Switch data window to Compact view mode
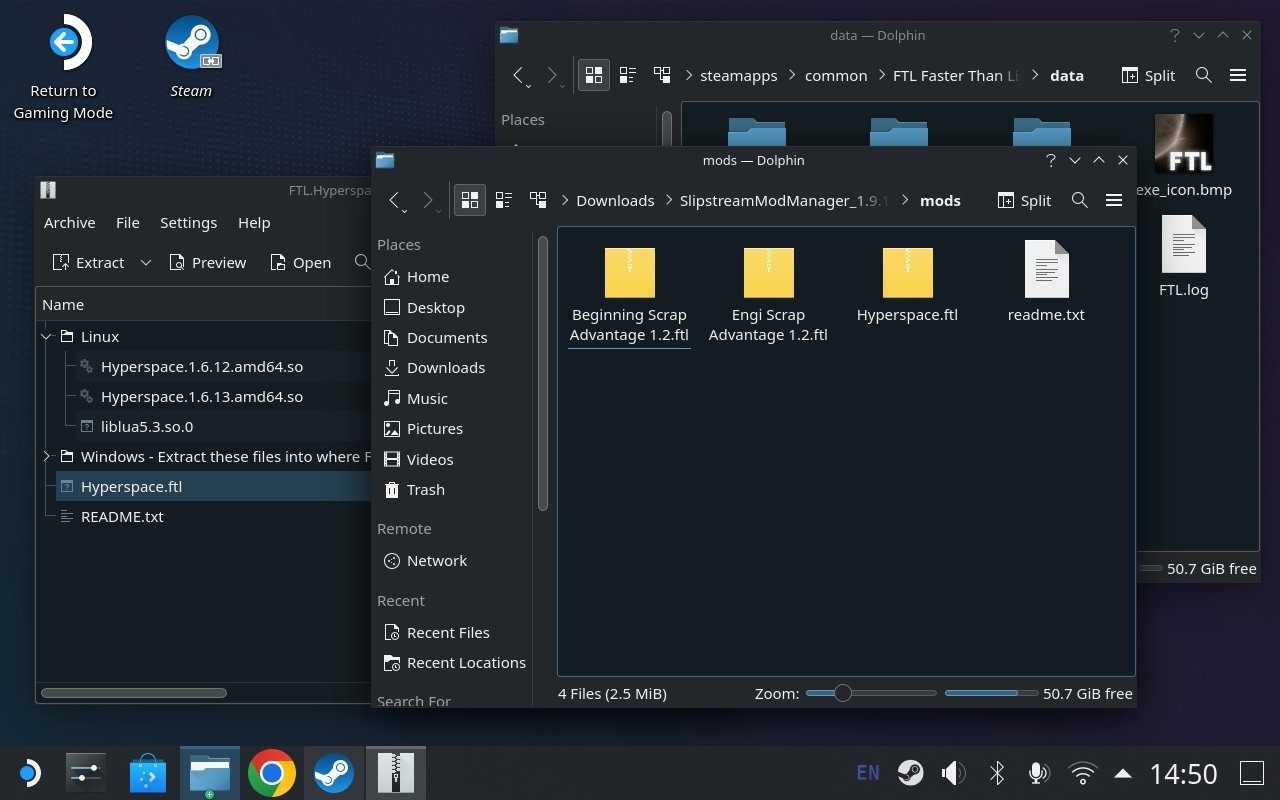The width and height of the screenshot is (1280, 800). pyautogui.click(x=628, y=75)
